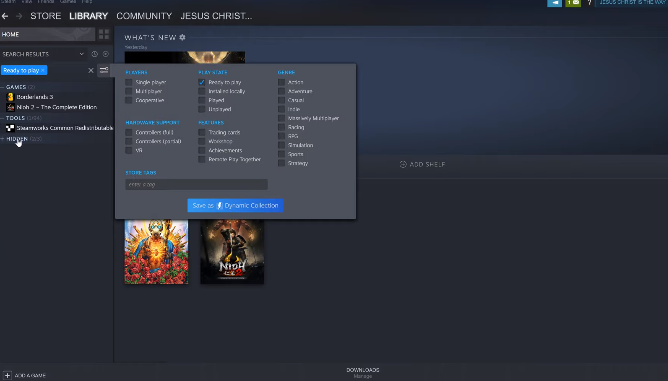
Task: Check the Played checkbox
Action: click(202, 100)
